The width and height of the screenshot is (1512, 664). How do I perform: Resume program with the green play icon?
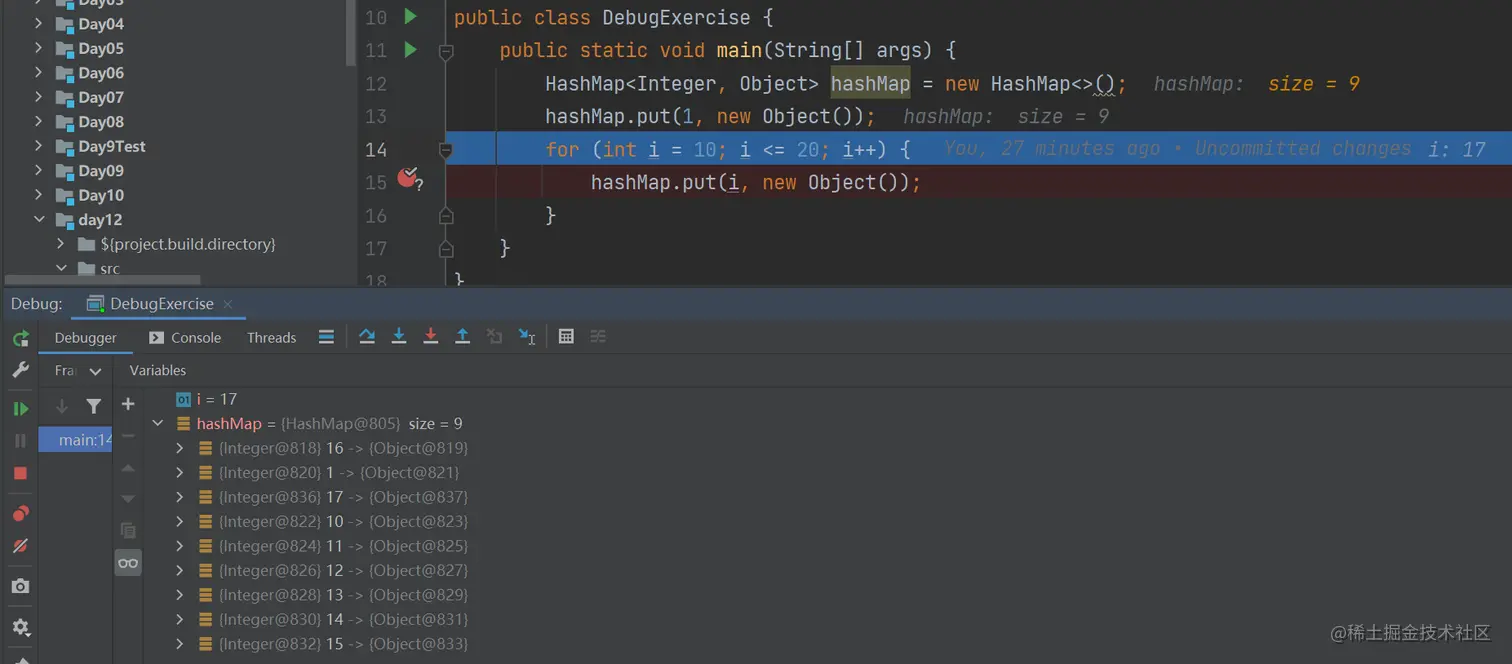tap(20, 408)
